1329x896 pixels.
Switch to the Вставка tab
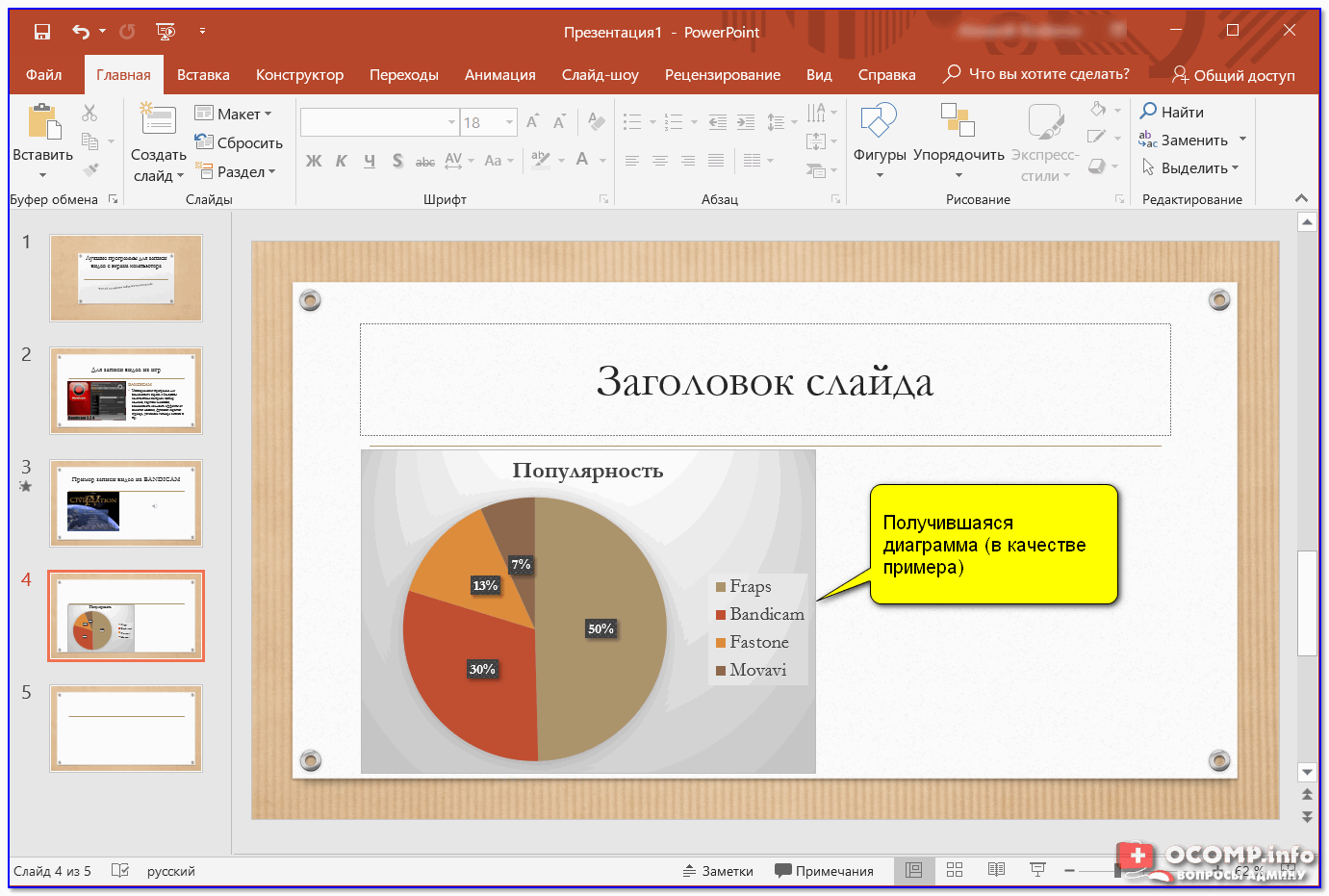[203, 74]
